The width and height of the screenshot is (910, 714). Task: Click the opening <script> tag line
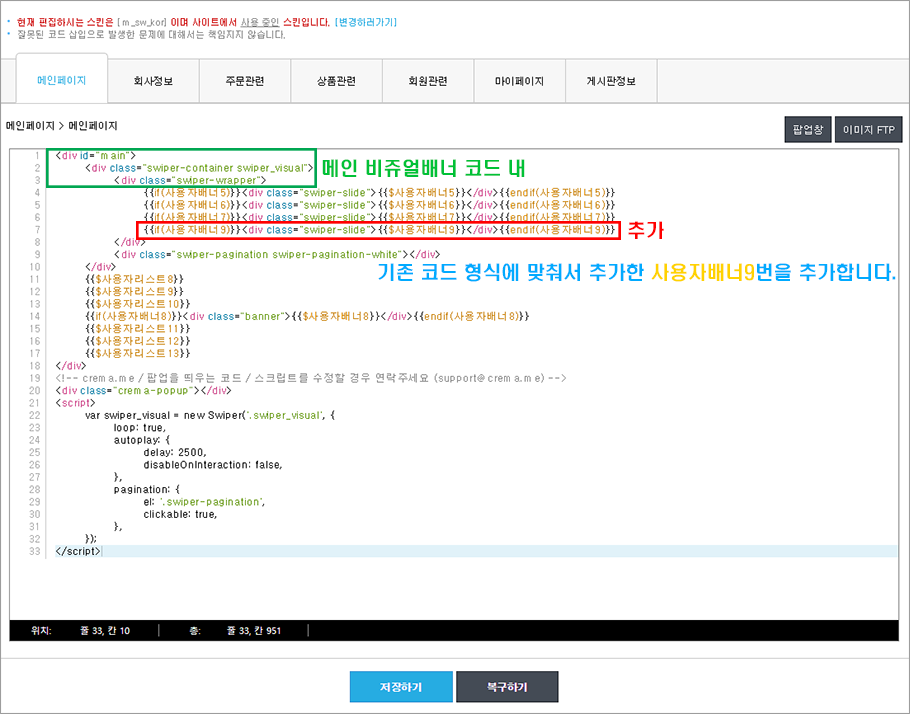tap(75, 403)
